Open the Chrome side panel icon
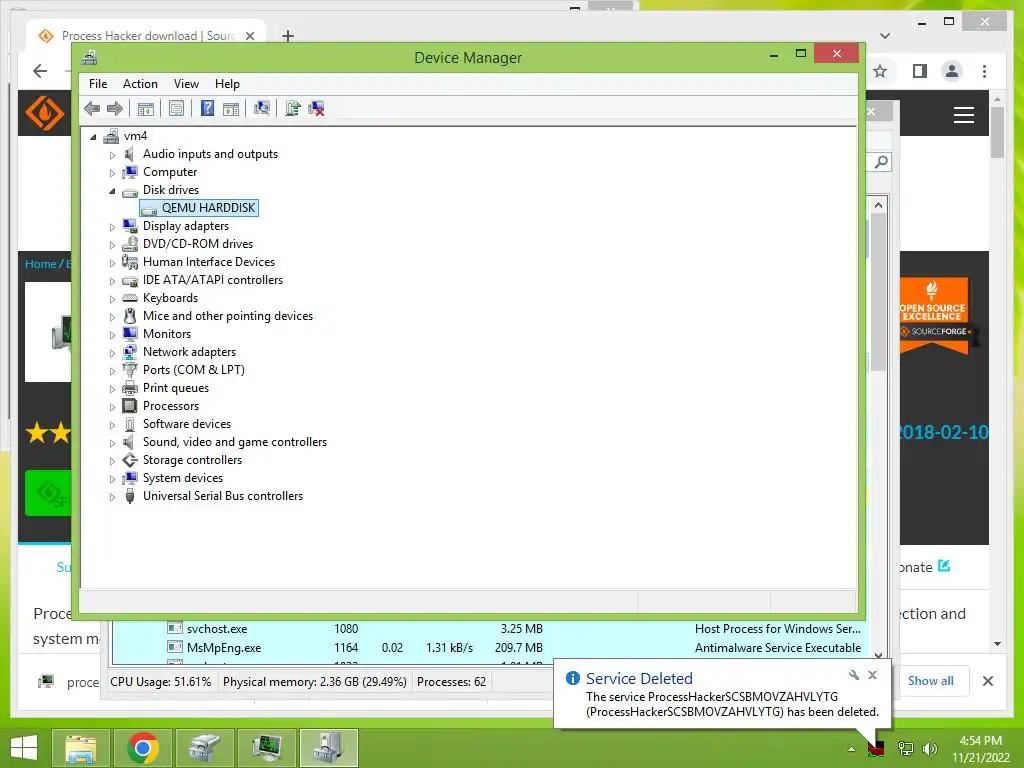Viewport: 1024px width, 768px height. (920, 71)
